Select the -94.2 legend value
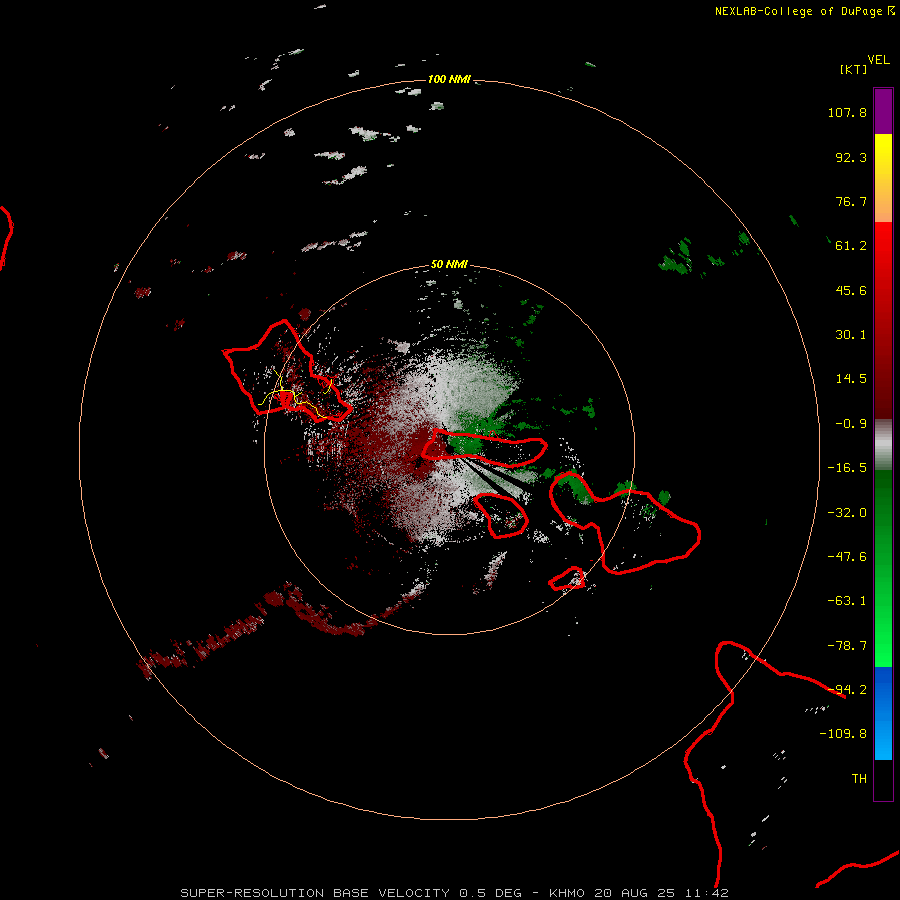900x900 pixels. [847, 690]
